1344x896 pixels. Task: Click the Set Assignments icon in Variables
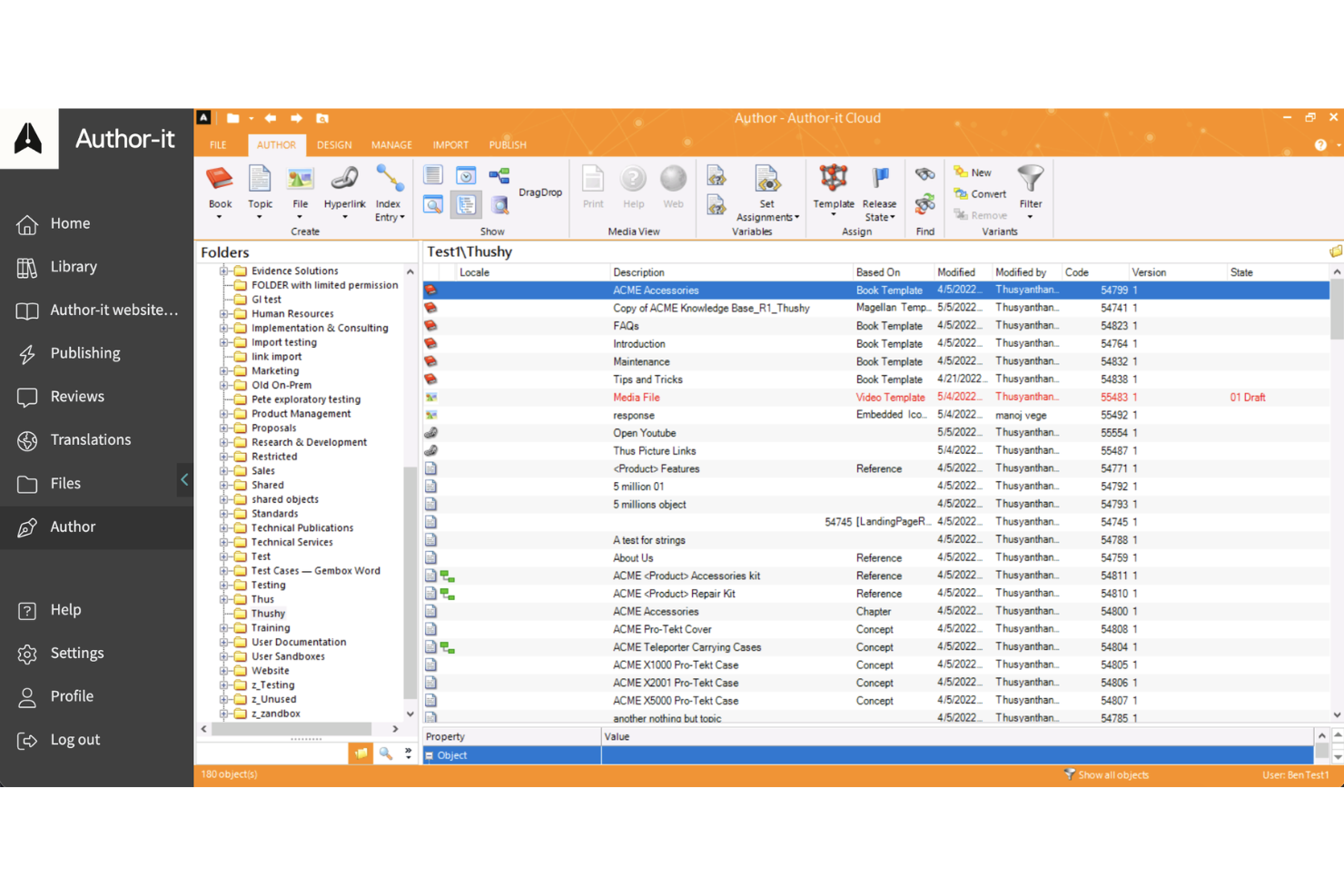tap(766, 179)
